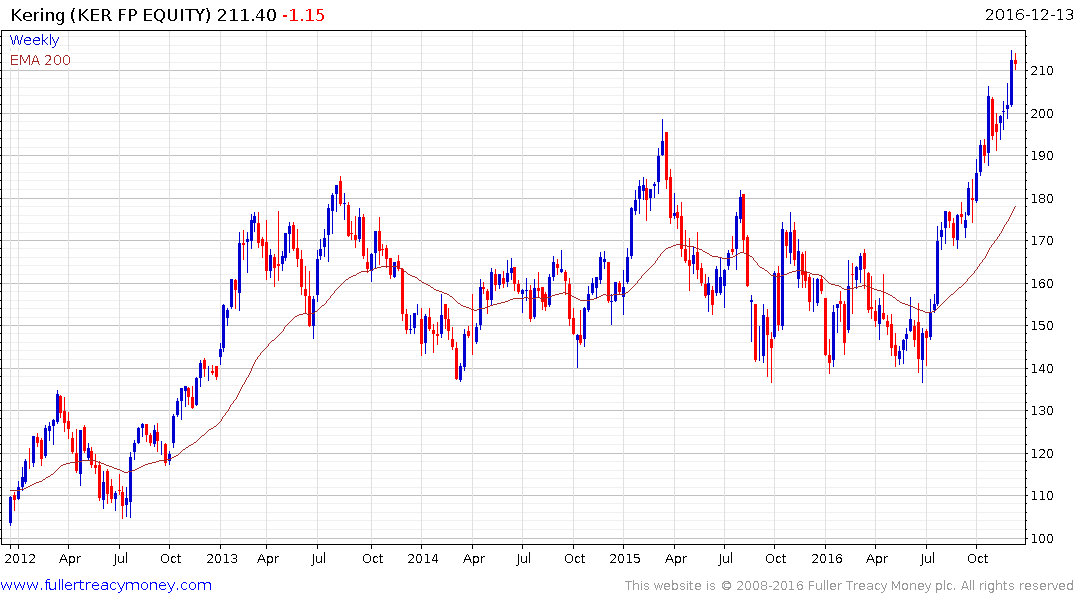
Task: Click the 130 price axis label
Action: coord(1041,411)
